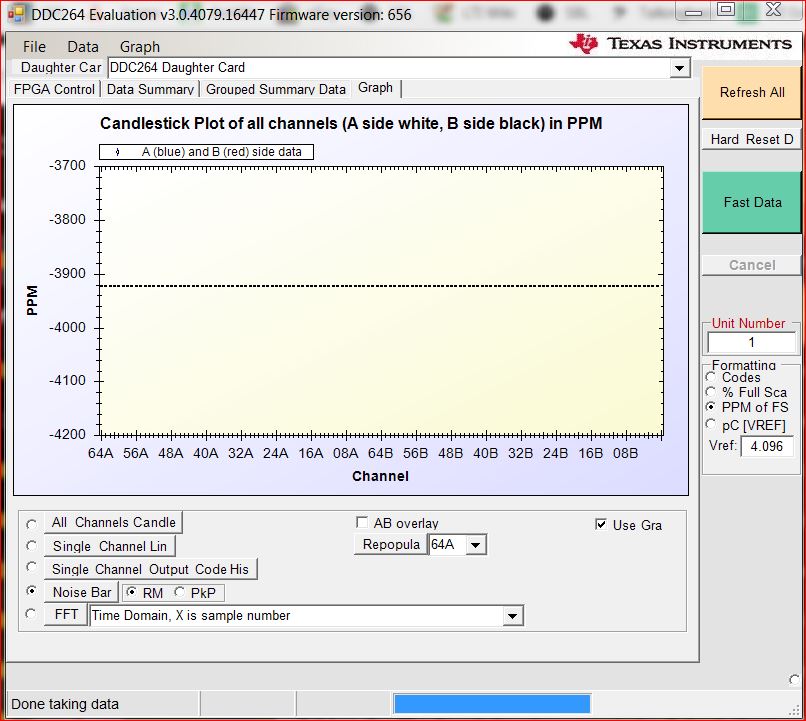Select the All Channels Candle radio button
This screenshot has height=721, width=806.
(32, 524)
